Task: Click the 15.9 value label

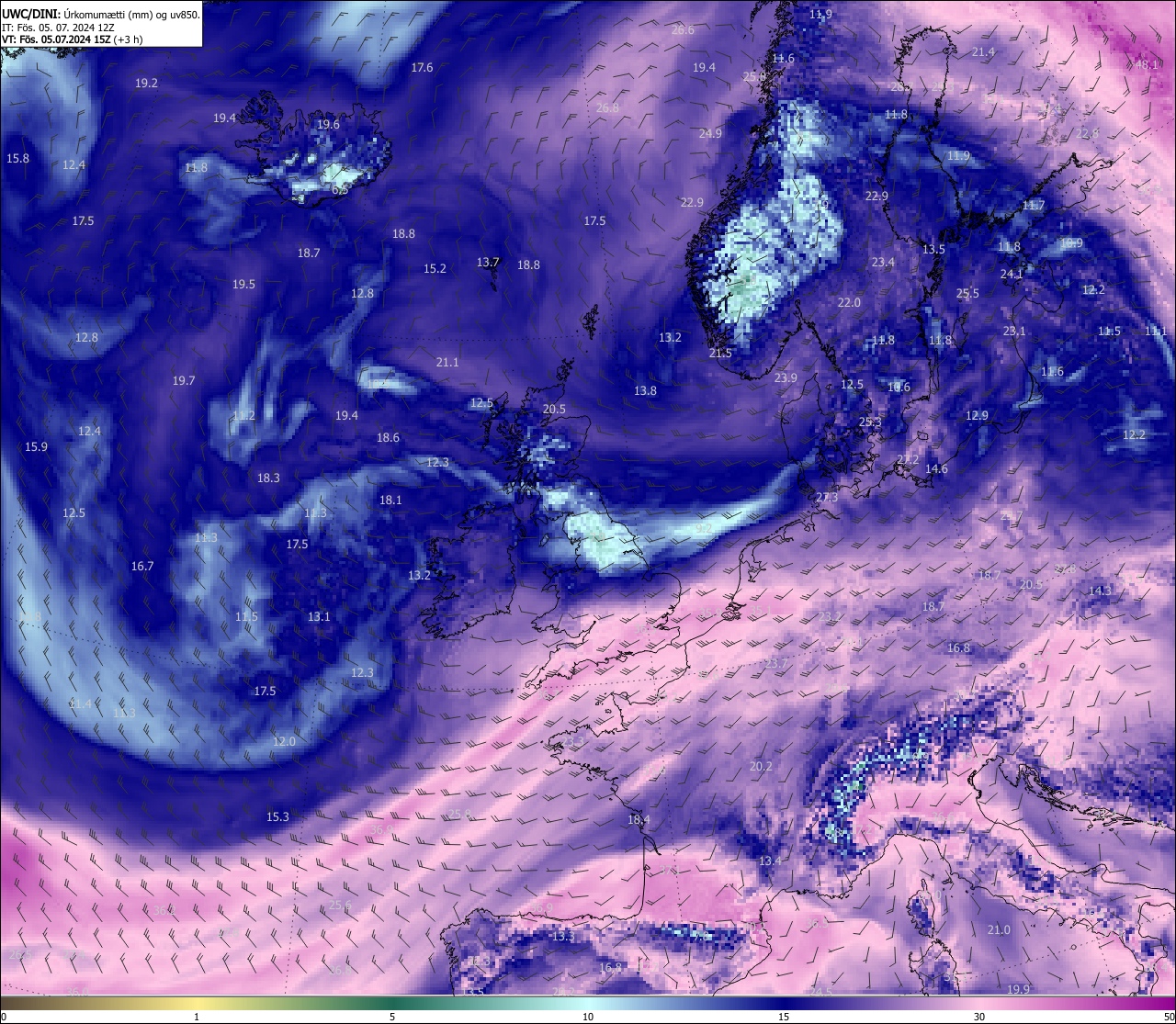Action: (36, 446)
